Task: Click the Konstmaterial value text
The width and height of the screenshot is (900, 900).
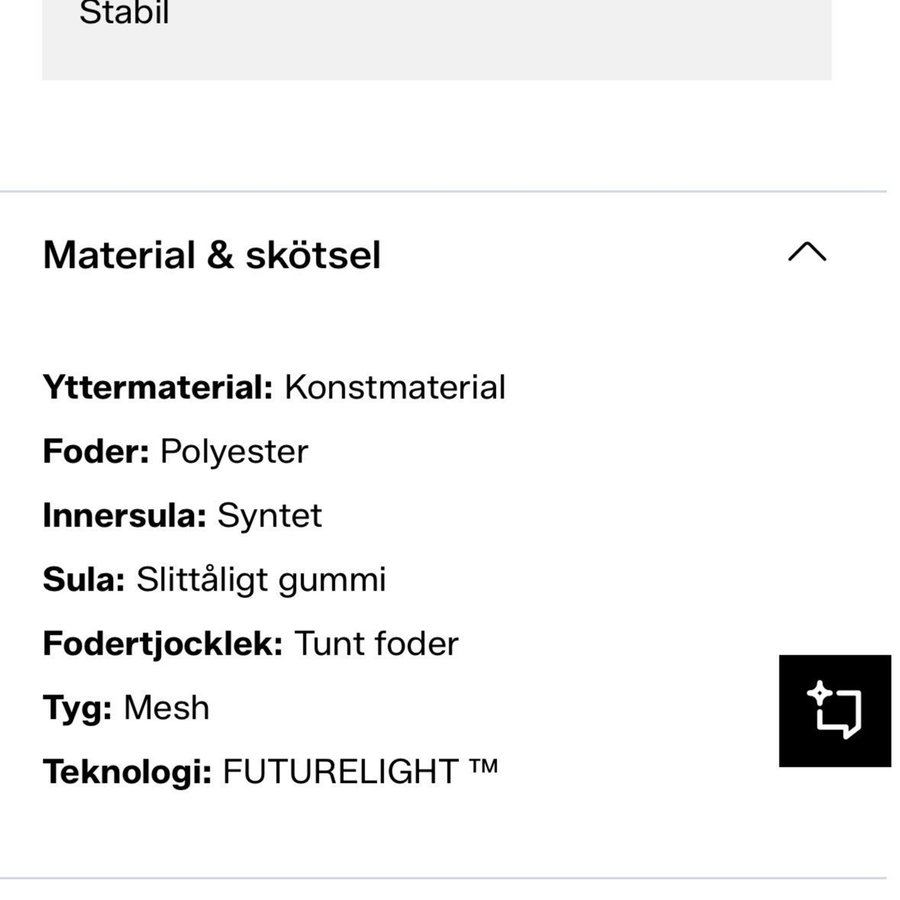Action: [395, 387]
